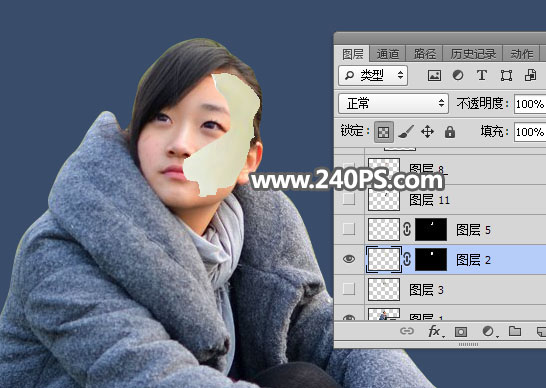
Task: Select the 图层 2 layer name
Action: (x=473, y=260)
